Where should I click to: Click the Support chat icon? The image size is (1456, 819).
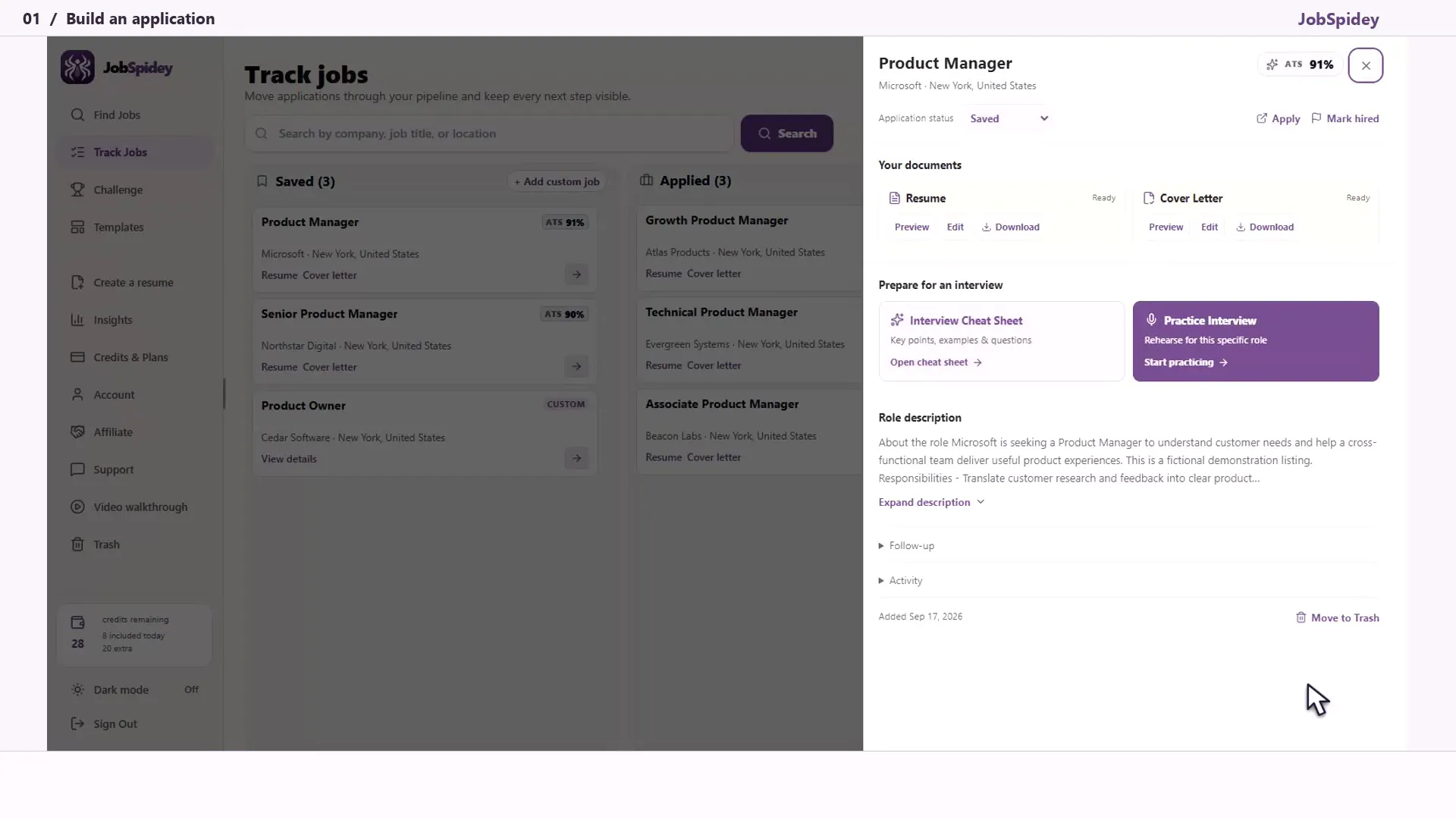[77, 469]
